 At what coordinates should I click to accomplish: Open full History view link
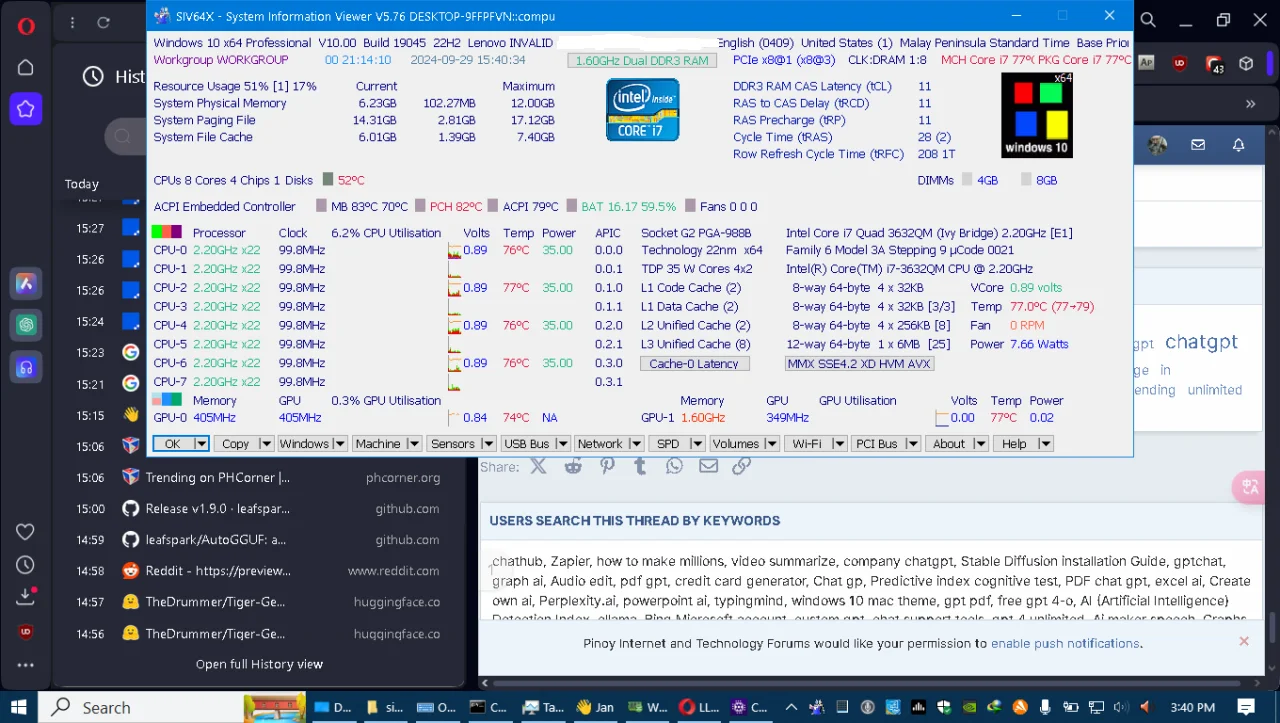pyautogui.click(x=259, y=664)
